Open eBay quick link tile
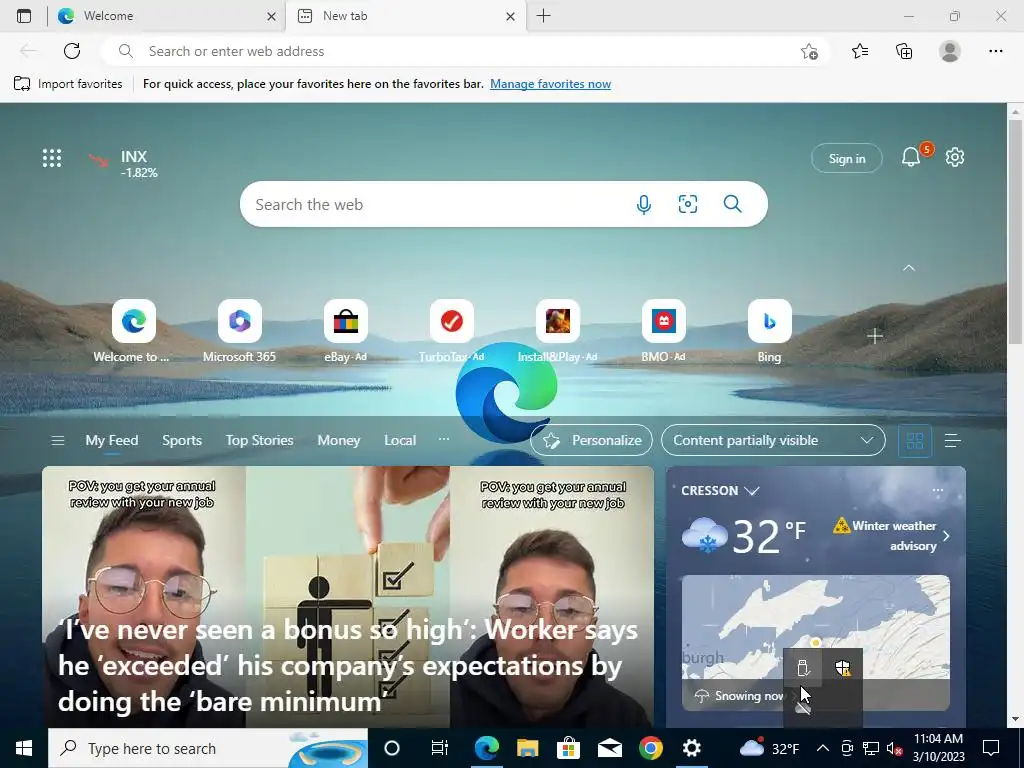This screenshot has height=768, width=1024. coord(345,321)
